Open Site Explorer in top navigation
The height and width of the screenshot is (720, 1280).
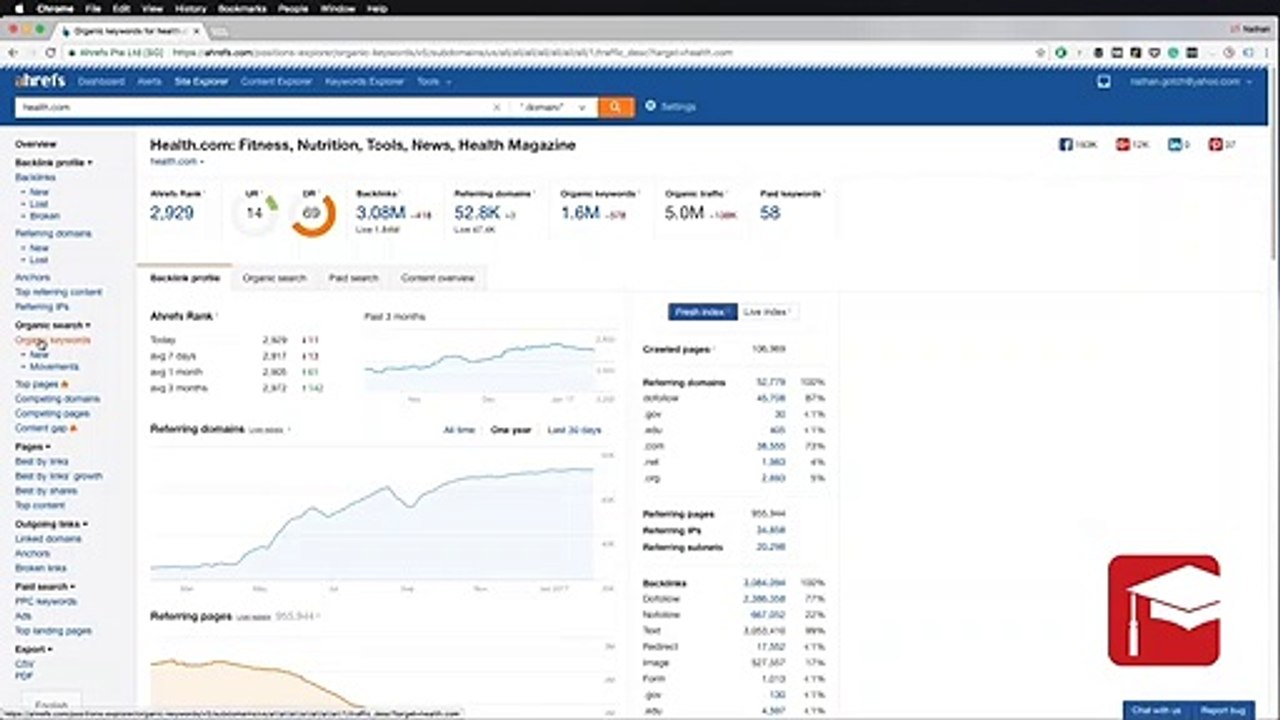[201, 82]
